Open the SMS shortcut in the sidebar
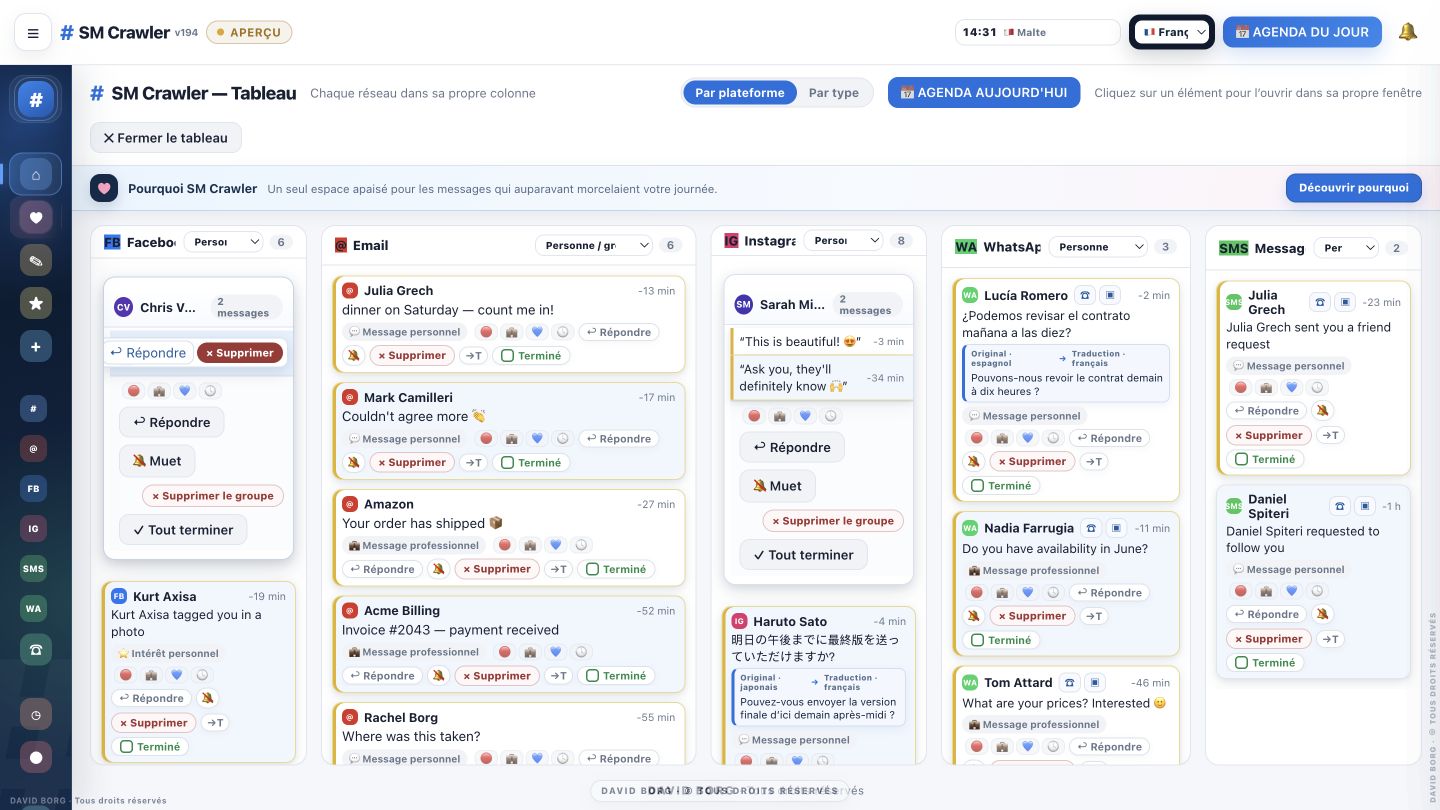 click(33, 569)
